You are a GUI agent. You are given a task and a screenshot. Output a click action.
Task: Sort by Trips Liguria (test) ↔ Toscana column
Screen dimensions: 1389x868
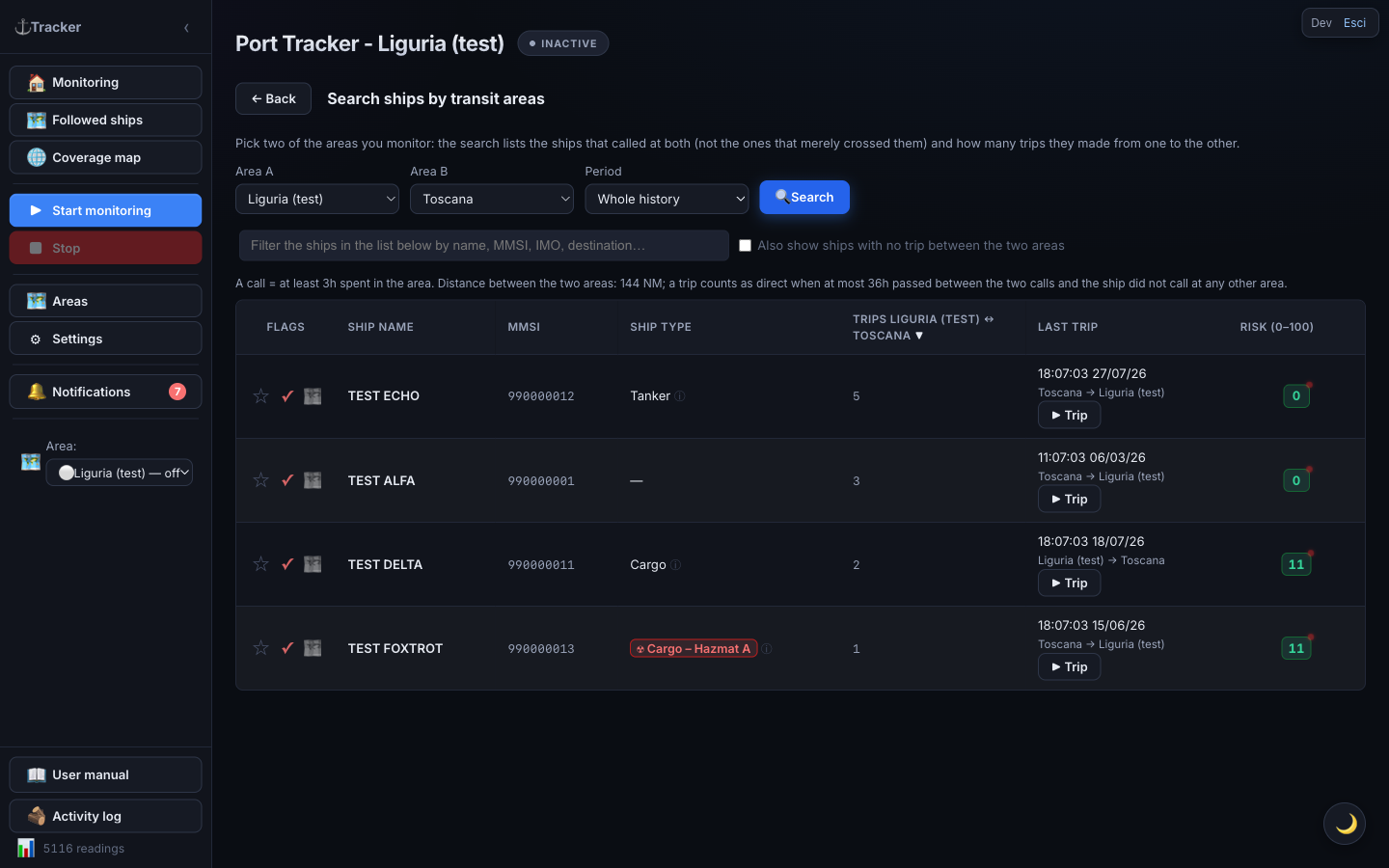[x=922, y=327]
